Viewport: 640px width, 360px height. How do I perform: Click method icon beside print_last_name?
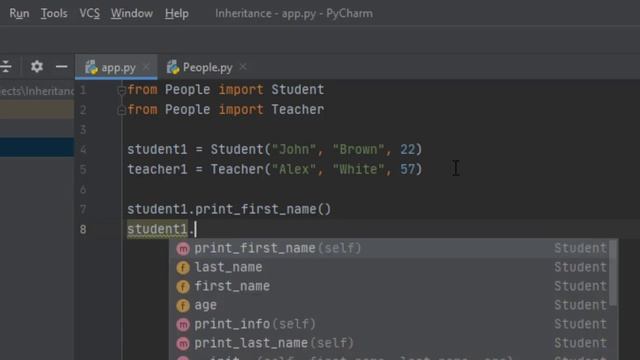pyautogui.click(x=183, y=343)
